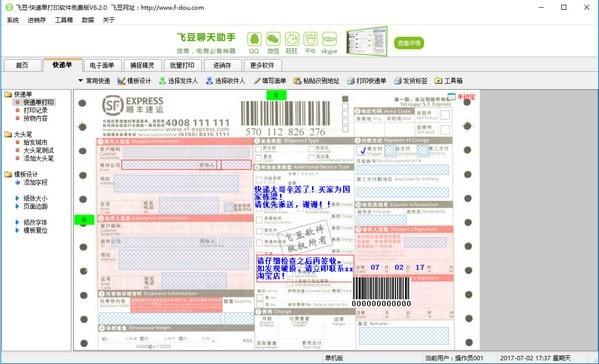Switch to the 批量打印 tab
The width and height of the screenshot is (599, 364).
182,65
